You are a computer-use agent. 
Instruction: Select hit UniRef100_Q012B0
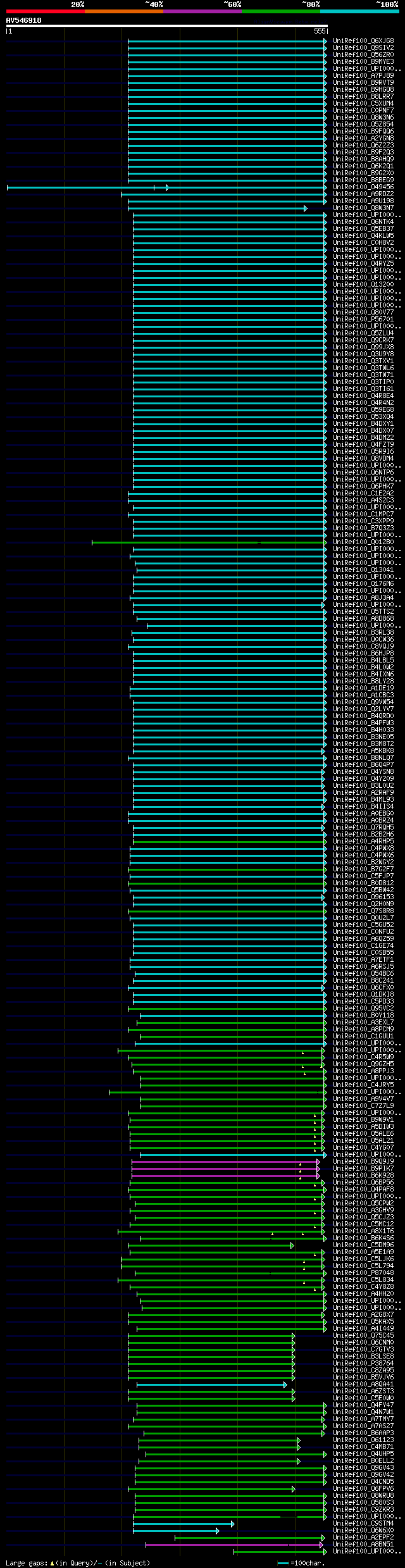(x=363, y=542)
